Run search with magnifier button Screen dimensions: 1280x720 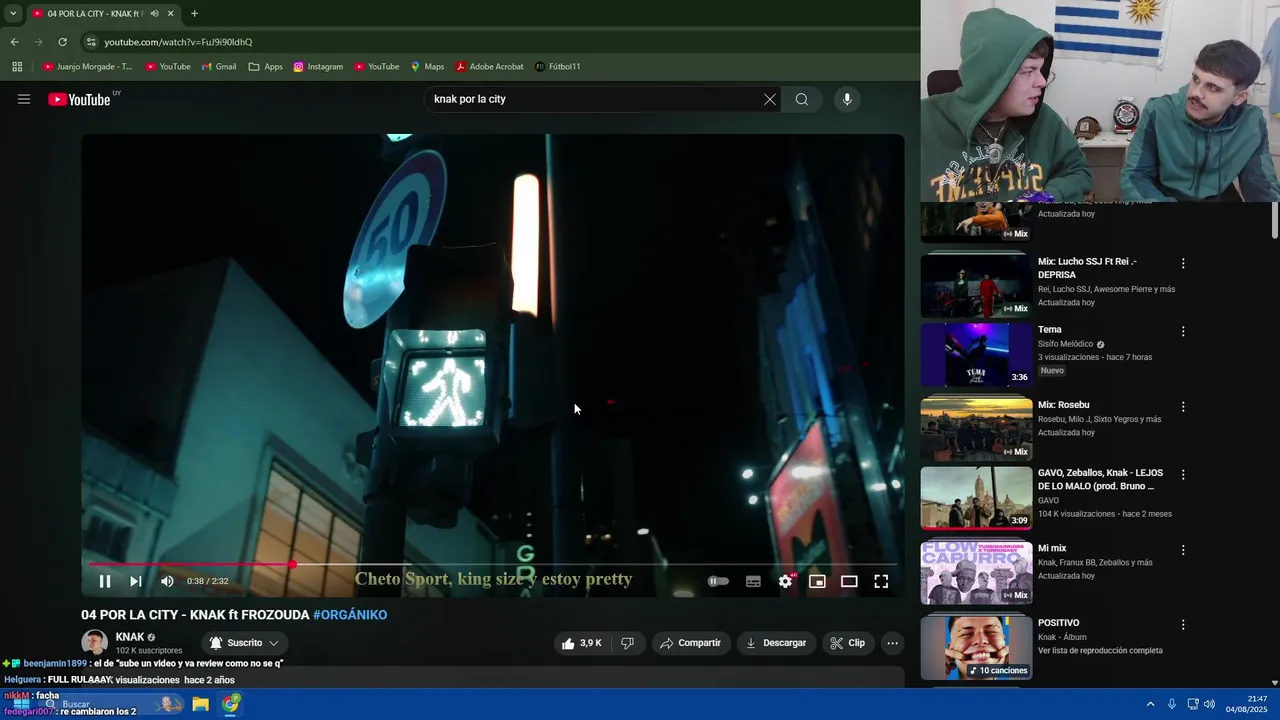802,99
